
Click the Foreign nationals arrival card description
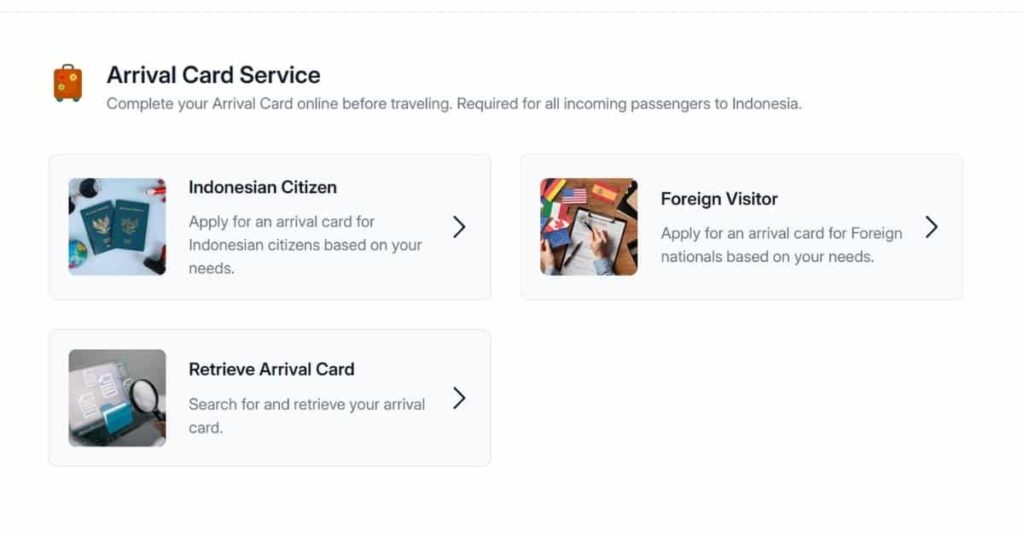click(x=781, y=245)
